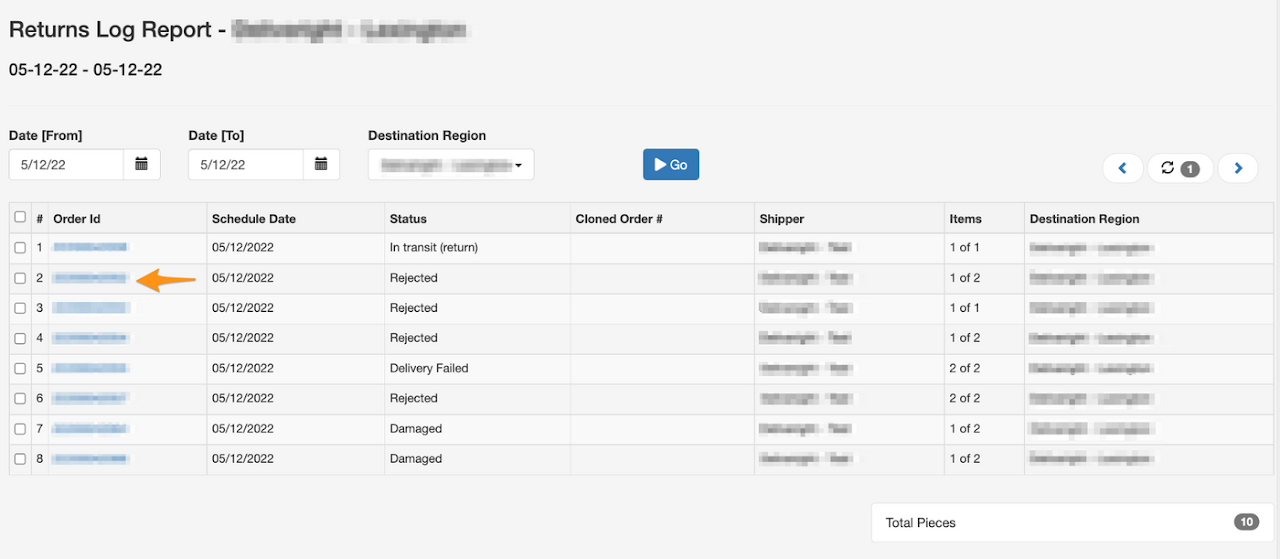
Task: Go to the previous page arrow
Action: pyautogui.click(x=1123, y=168)
